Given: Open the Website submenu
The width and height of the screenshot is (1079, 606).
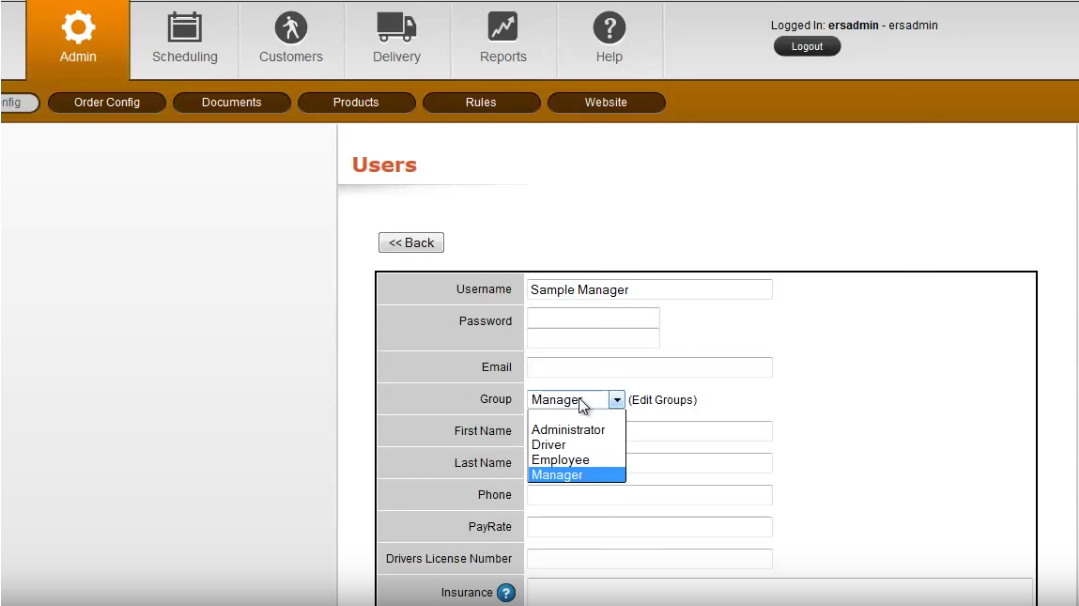Looking at the screenshot, I should 606,102.
